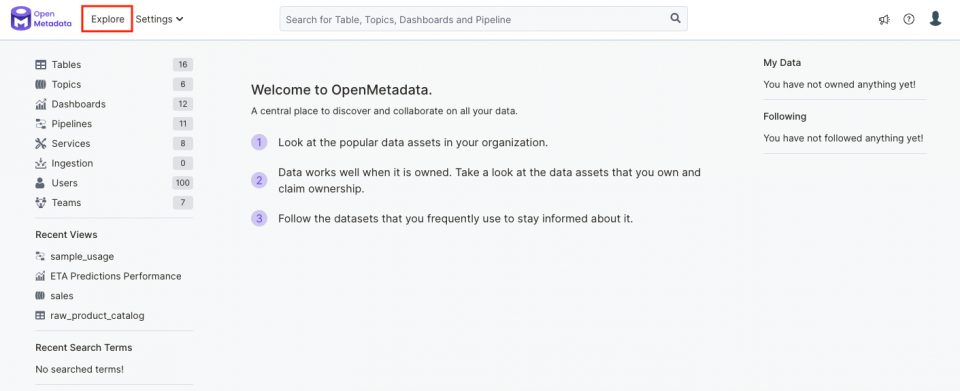Open the user profile avatar icon
Screen dimensions: 960x391
(x=935, y=19)
